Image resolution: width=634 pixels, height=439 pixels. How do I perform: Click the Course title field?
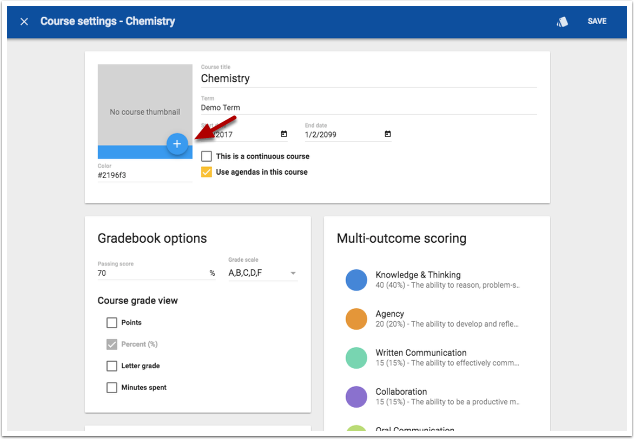[368, 78]
